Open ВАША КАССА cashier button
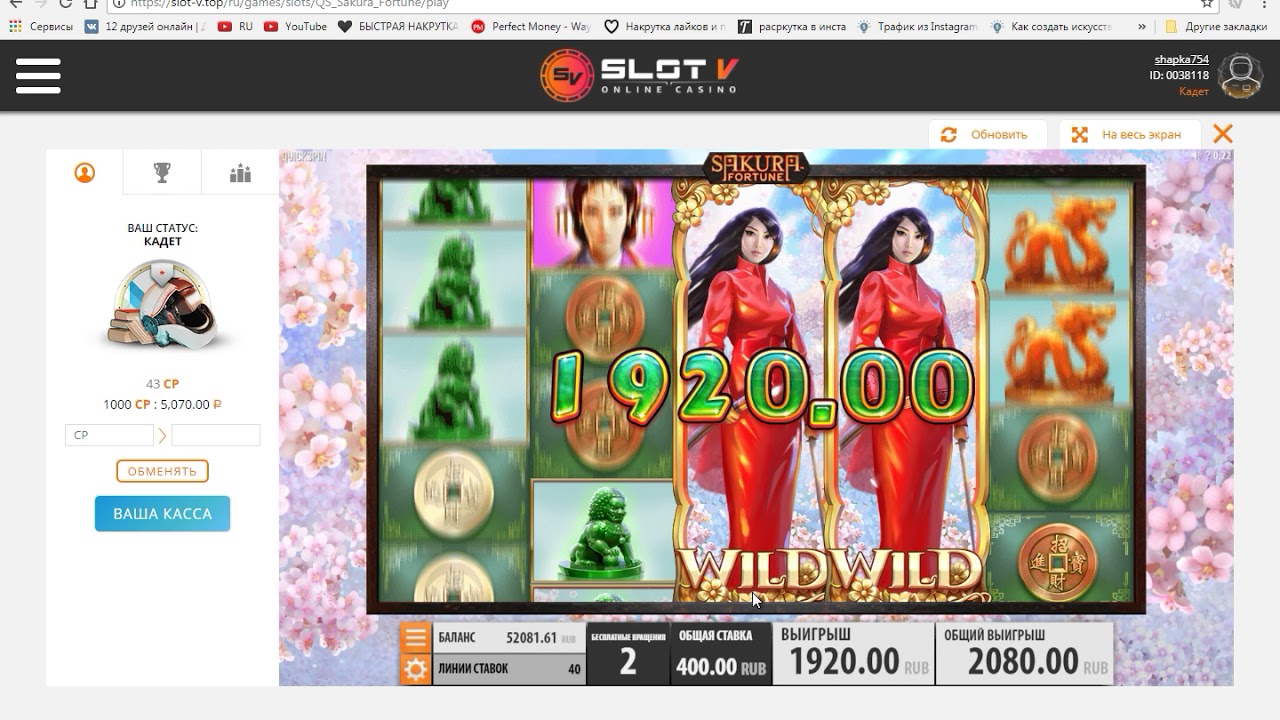The height and width of the screenshot is (720, 1280). pyautogui.click(x=162, y=513)
